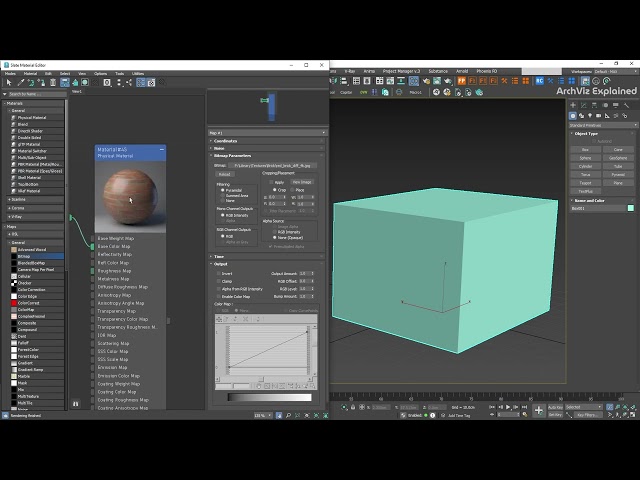This screenshot has height=480, width=640.
Task: Click the Assign Material to Selection icon
Action: 42,83
